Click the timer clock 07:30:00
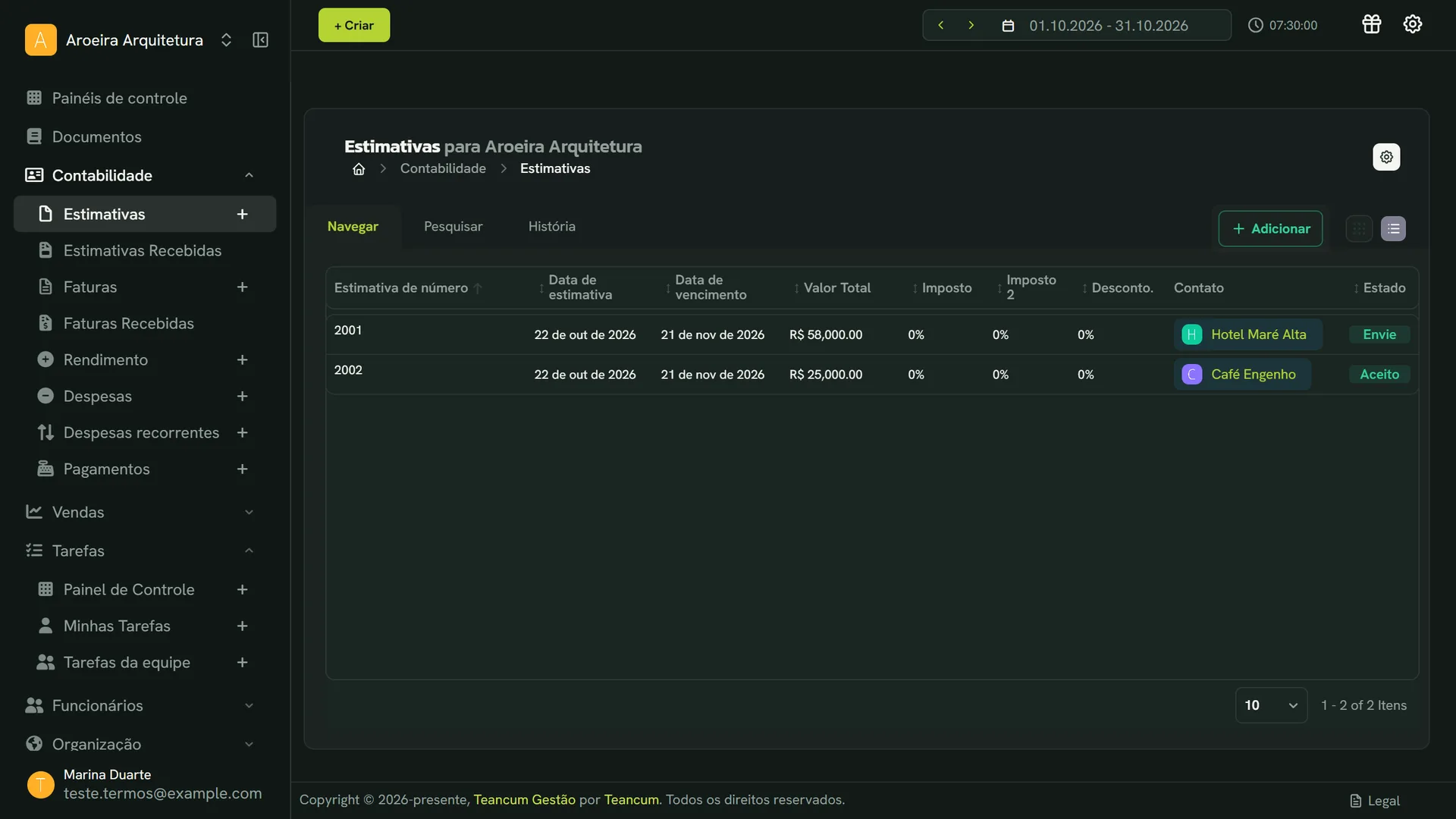This screenshot has height=819, width=1456. click(x=1282, y=25)
